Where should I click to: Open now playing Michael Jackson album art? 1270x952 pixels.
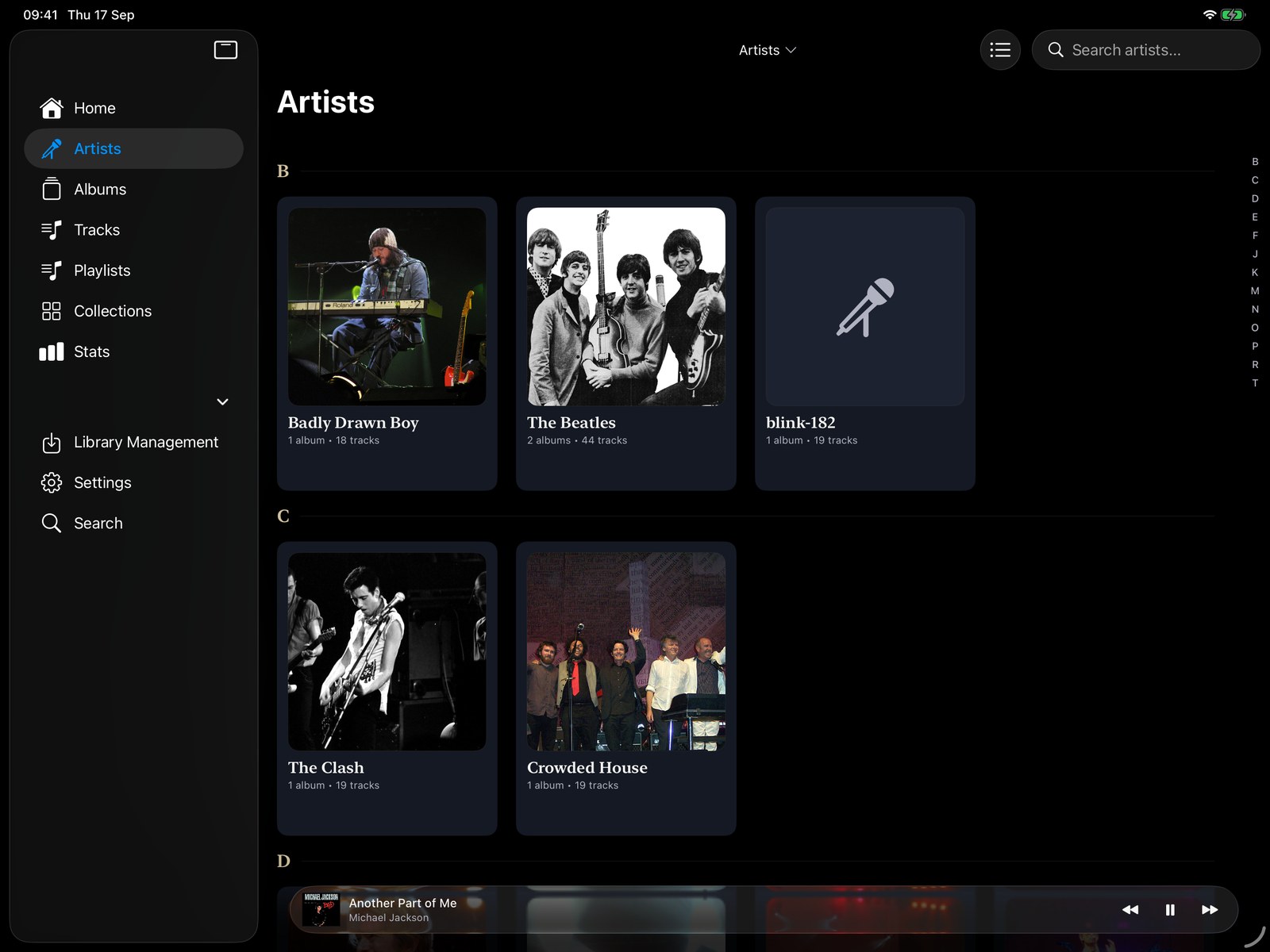click(321, 909)
